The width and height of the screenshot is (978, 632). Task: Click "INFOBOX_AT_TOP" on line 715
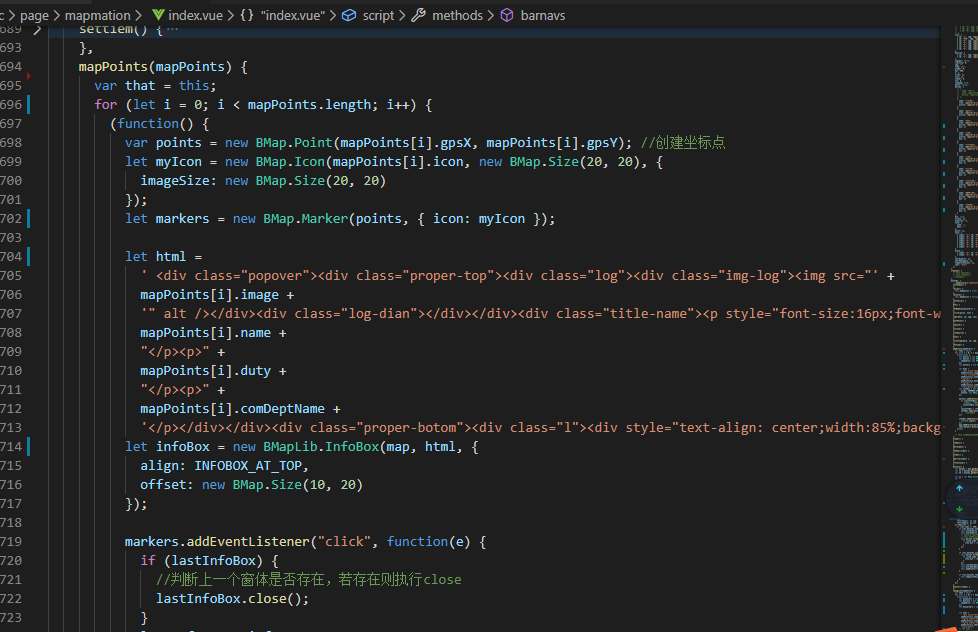[248, 466]
